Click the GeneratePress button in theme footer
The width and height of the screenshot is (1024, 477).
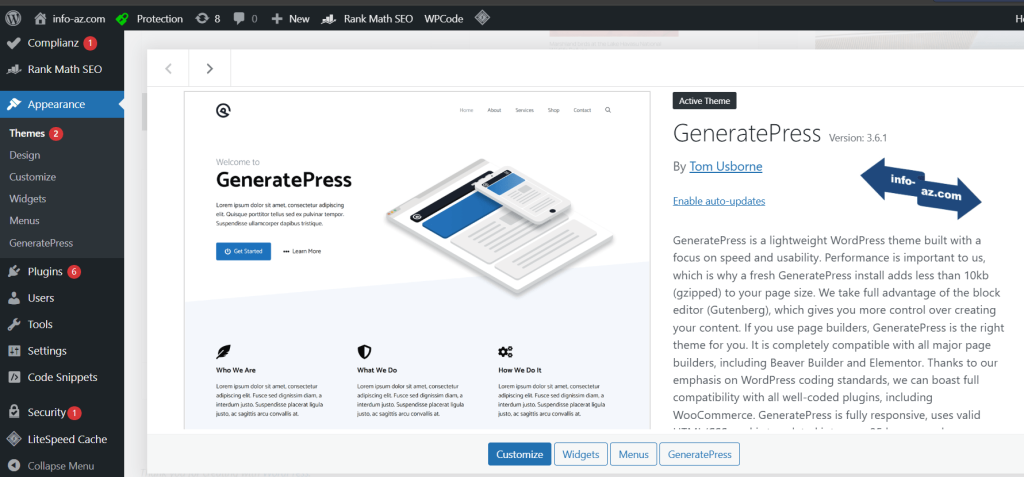[699, 454]
